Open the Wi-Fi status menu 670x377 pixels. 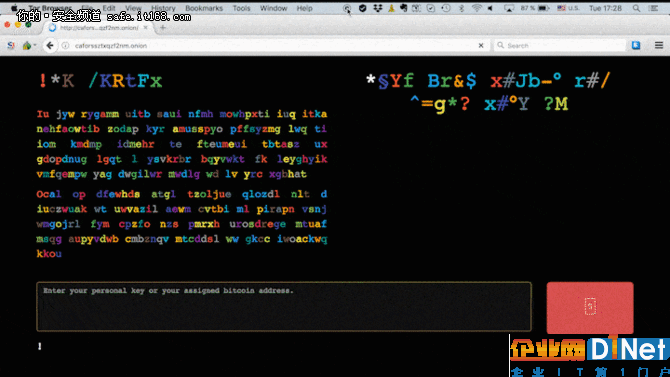pos(476,8)
